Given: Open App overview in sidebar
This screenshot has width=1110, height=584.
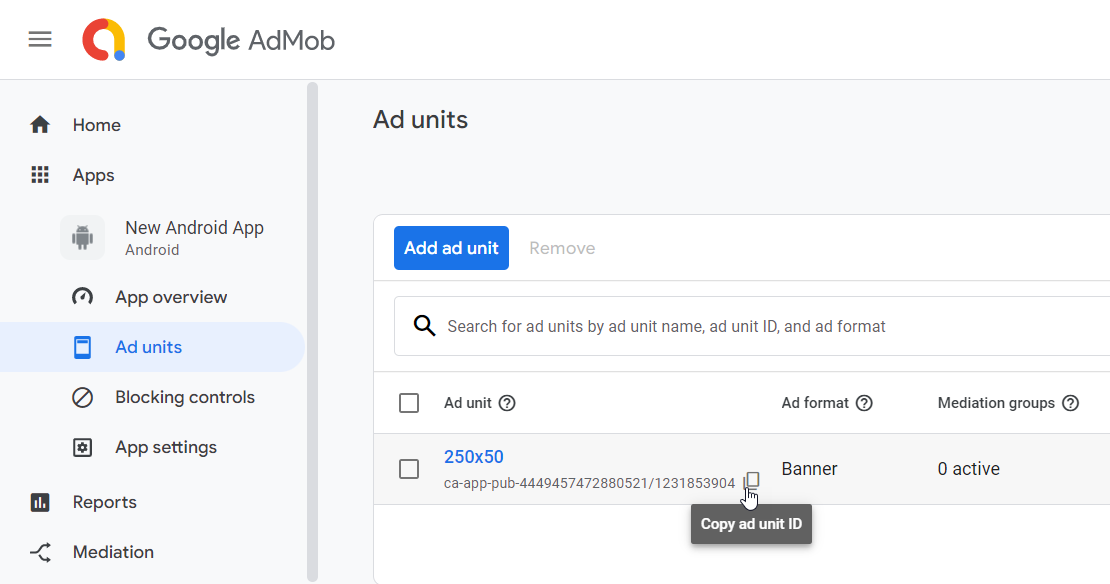Looking at the screenshot, I should point(170,297).
